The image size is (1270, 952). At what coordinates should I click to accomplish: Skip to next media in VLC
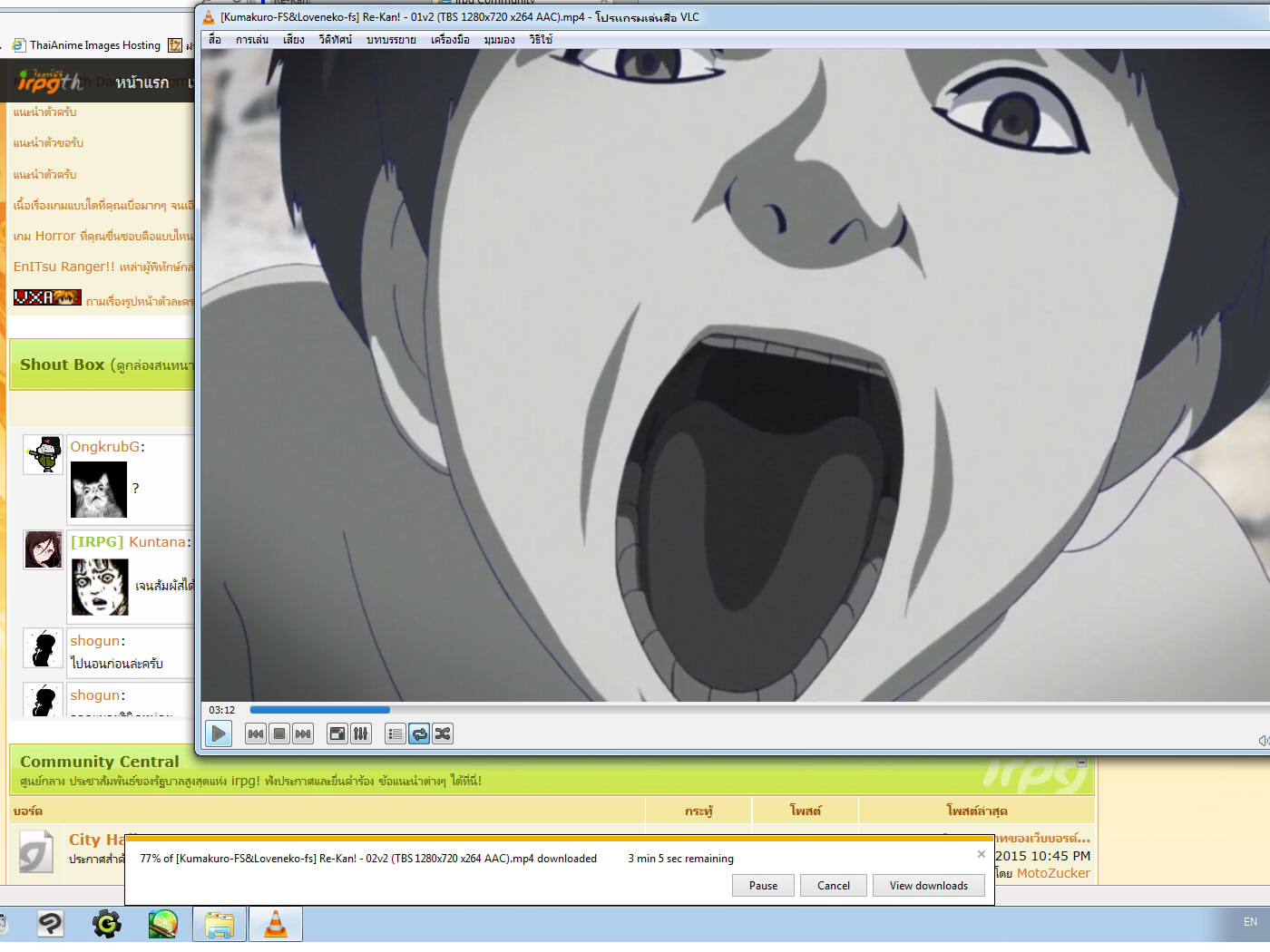point(303,733)
